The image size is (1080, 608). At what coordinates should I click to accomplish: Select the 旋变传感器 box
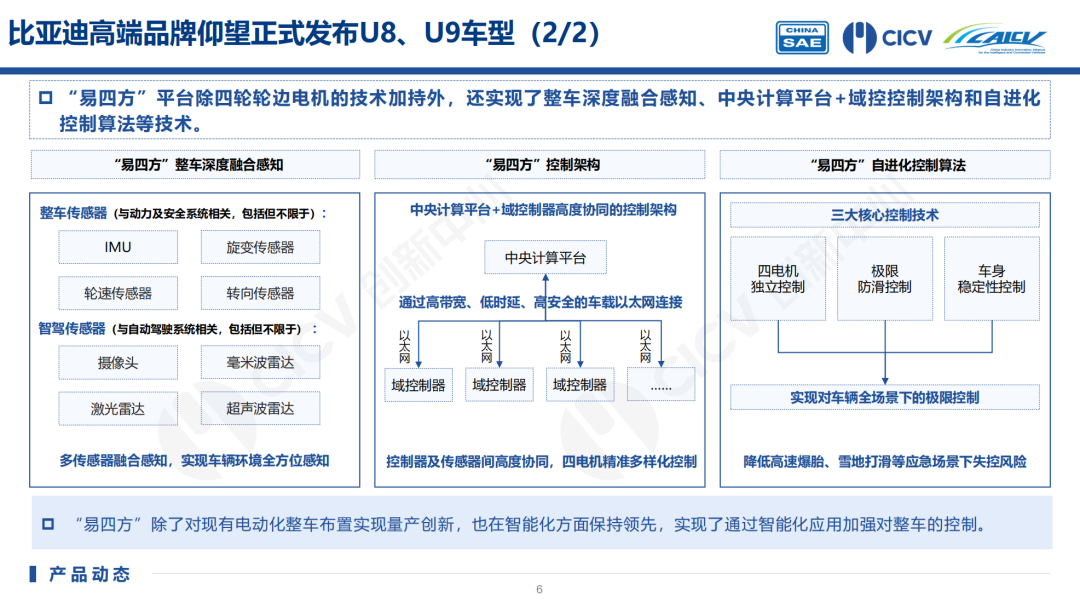[x=260, y=247]
